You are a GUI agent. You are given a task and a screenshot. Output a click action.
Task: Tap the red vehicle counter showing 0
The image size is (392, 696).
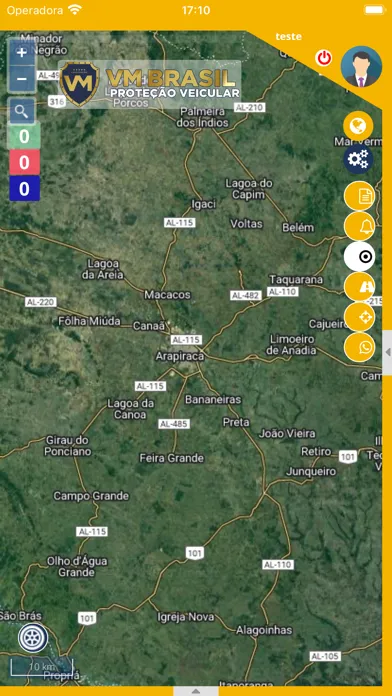[x=24, y=162]
